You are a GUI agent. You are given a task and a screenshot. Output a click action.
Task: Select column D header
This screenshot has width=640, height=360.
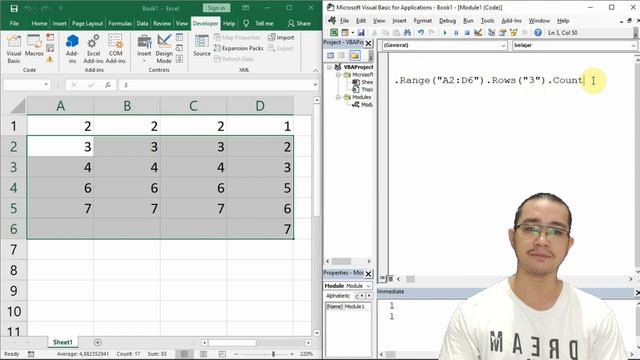[260, 106]
